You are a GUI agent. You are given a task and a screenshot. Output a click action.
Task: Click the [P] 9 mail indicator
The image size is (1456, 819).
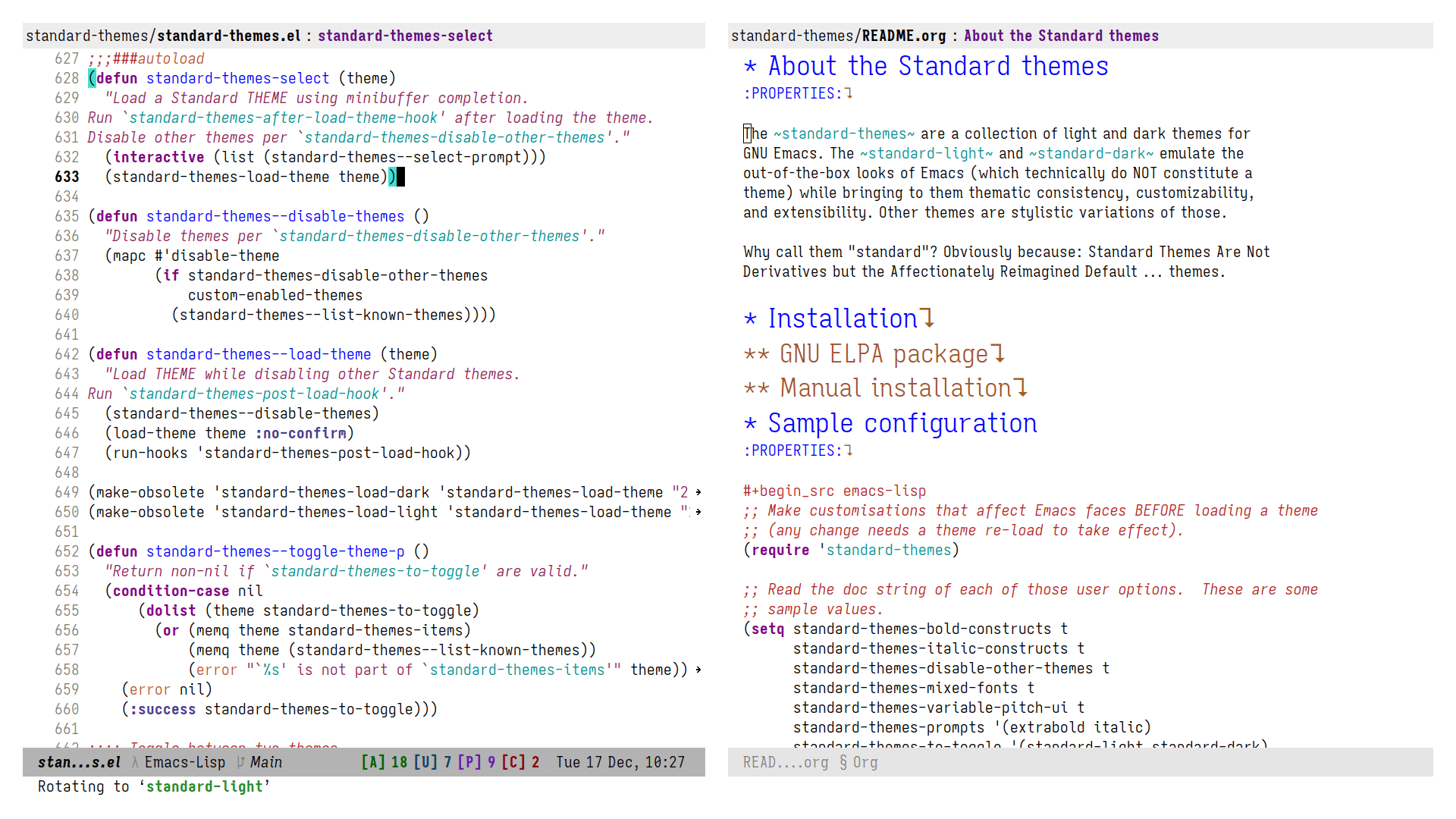(x=476, y=763)
